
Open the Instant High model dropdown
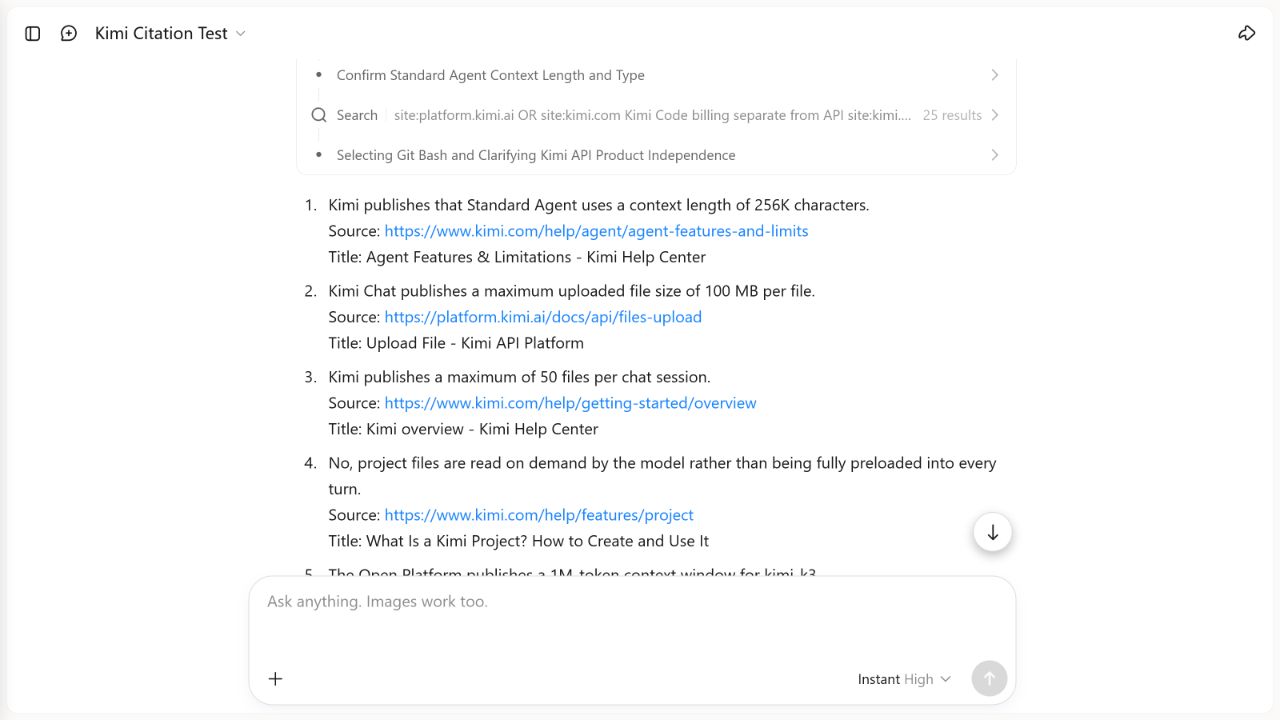point(904,679)
